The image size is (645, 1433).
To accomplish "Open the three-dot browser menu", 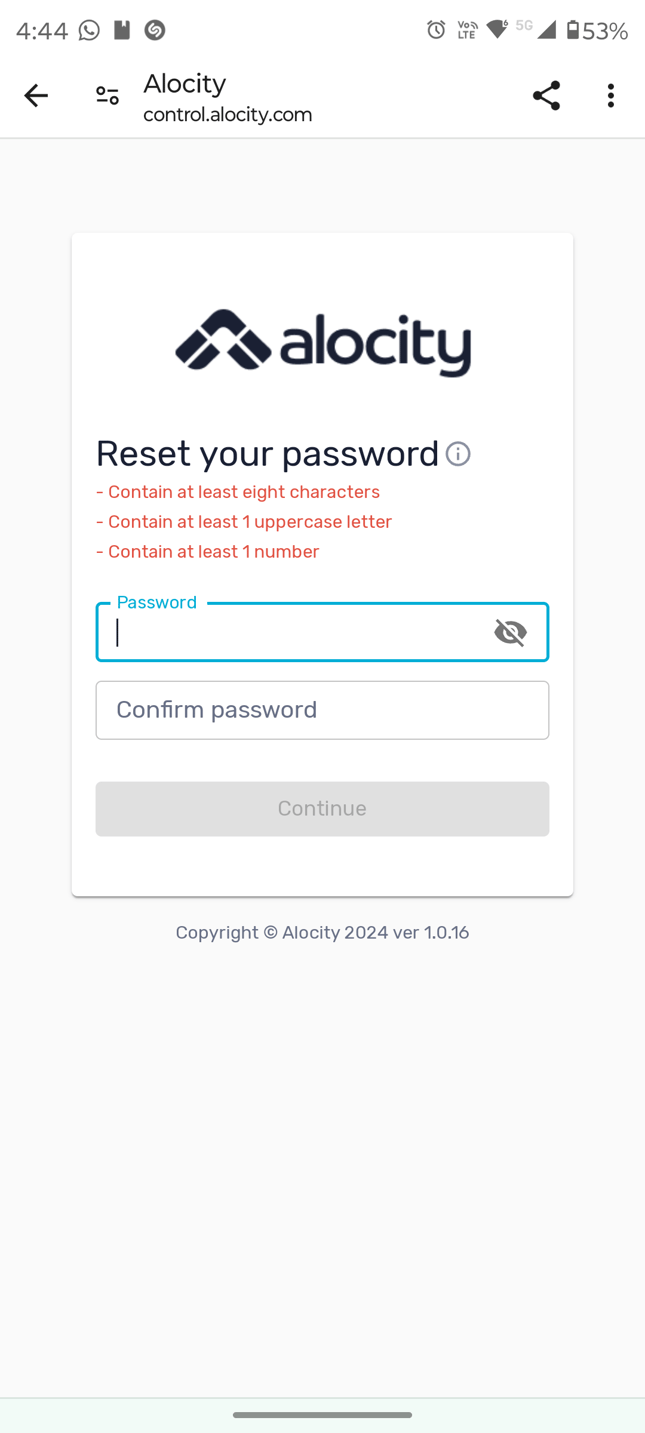I will (x=610, y=95).
